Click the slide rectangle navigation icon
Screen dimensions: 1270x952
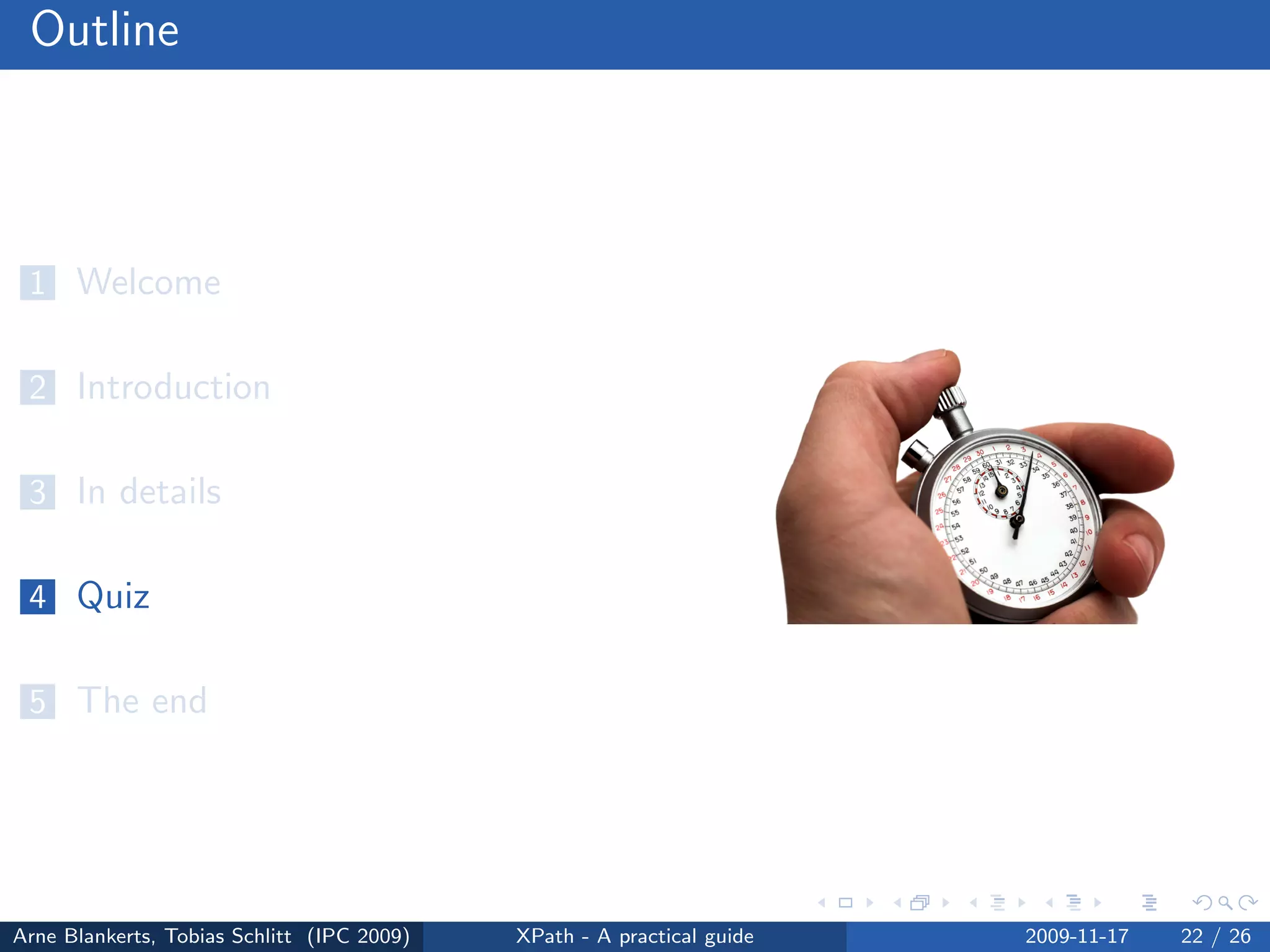(845, 903)
